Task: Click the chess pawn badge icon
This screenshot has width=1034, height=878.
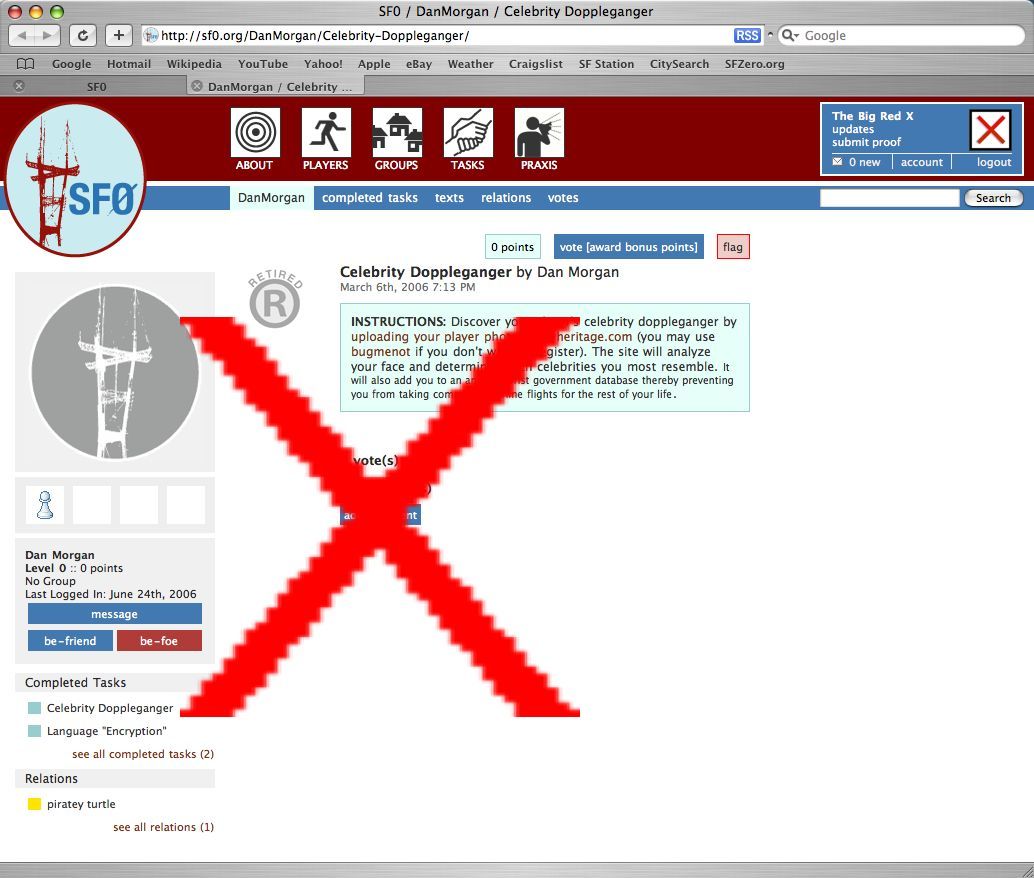Action: [45, 505]
